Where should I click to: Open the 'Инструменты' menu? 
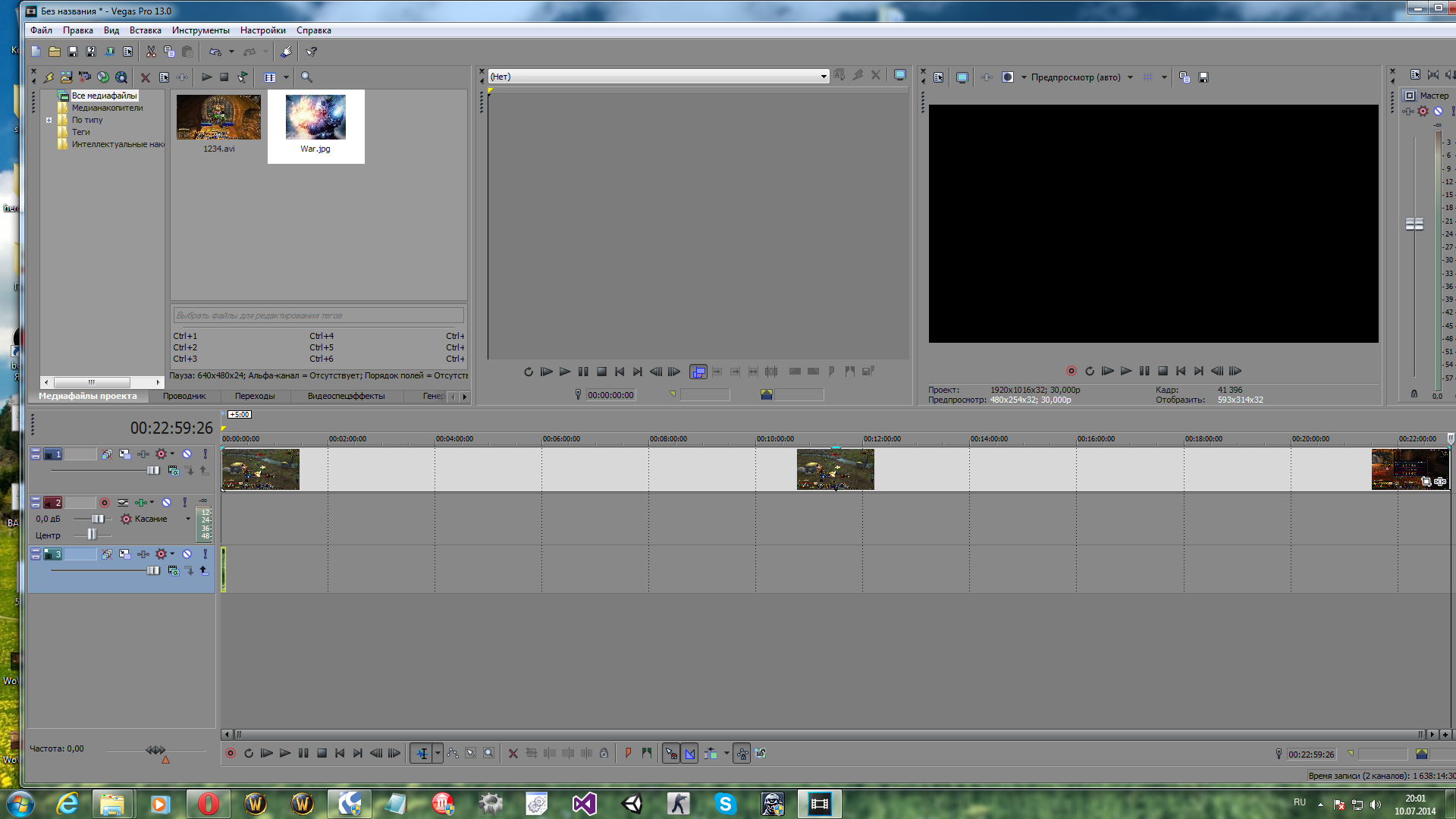tap(200, 30)
